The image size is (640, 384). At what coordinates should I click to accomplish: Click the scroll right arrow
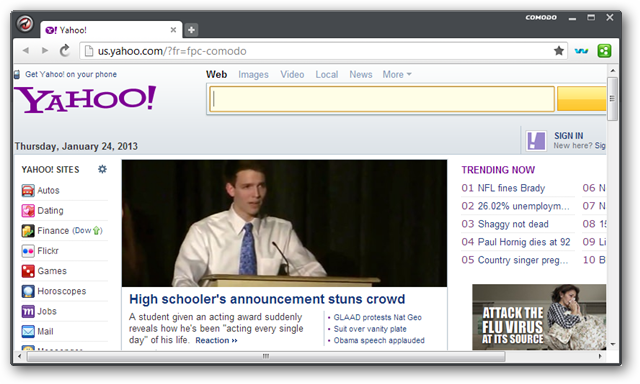pyautogui.click(x=600, y=356)
